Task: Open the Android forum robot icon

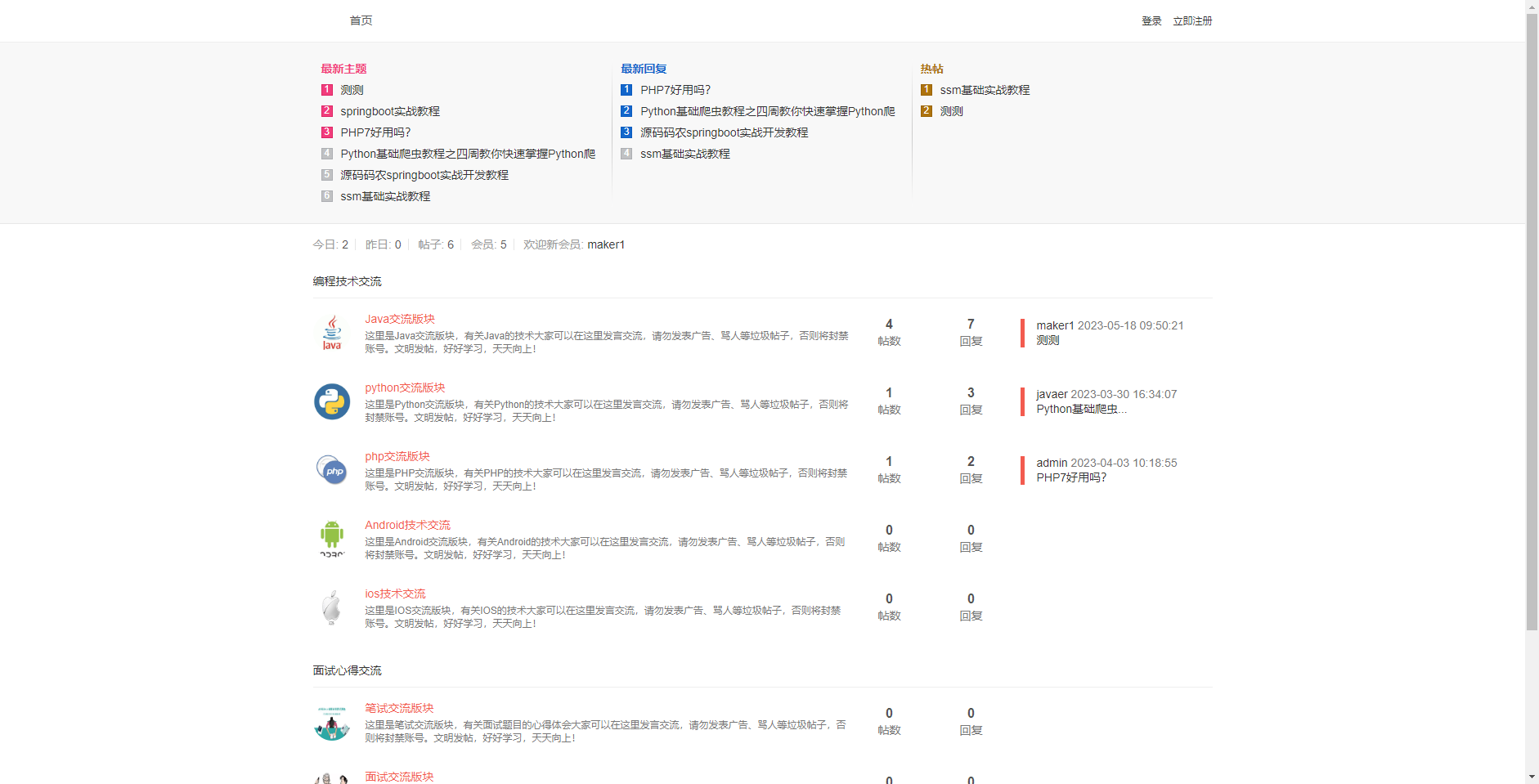Action: (332, 539)
